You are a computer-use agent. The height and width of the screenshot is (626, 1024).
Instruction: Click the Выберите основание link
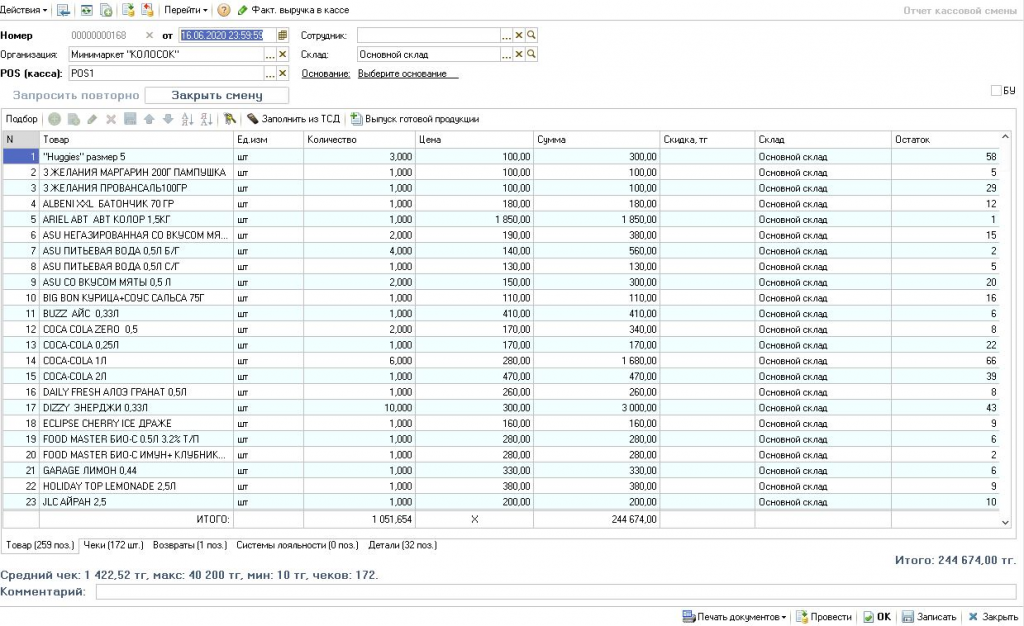click(x=402, y=74)
